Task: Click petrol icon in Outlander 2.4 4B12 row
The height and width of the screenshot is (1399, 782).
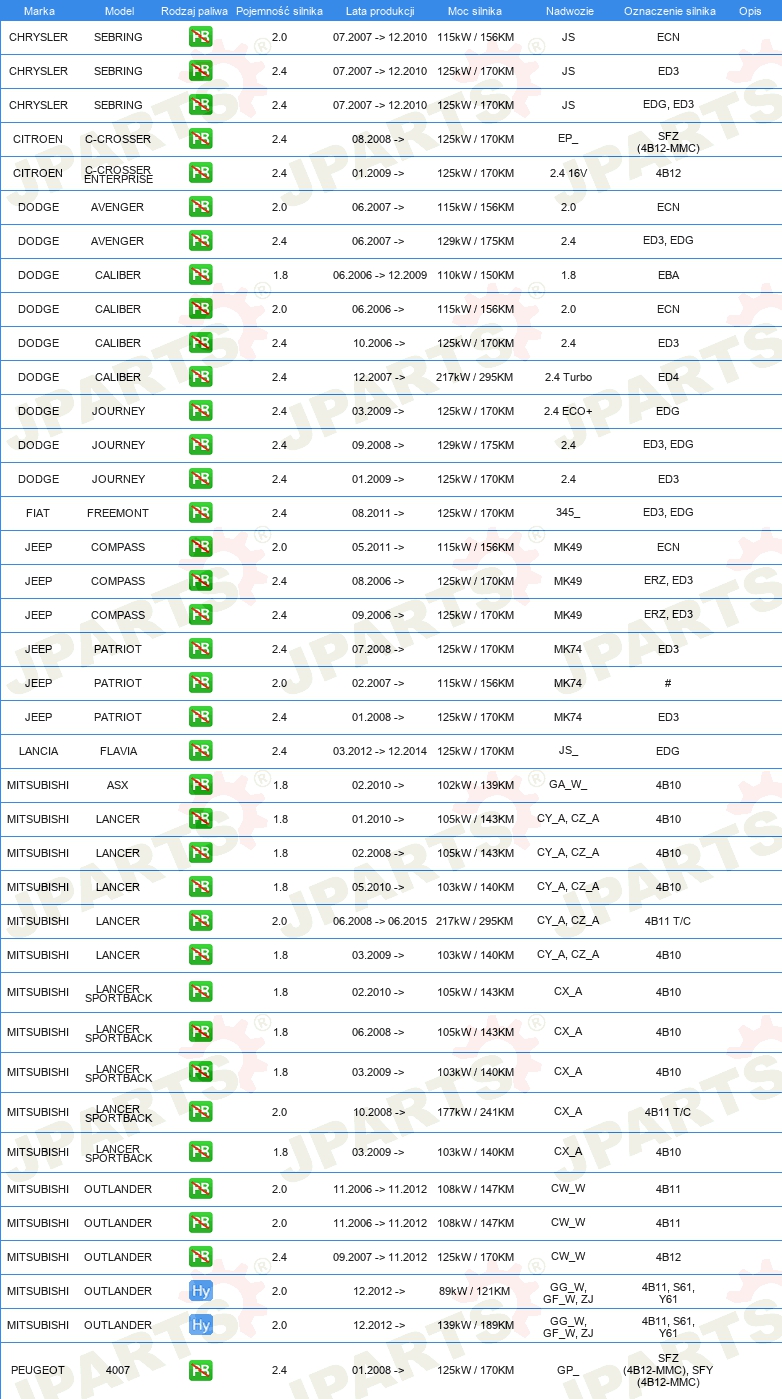Action: pyautogui.click(x=200, y=1258)
